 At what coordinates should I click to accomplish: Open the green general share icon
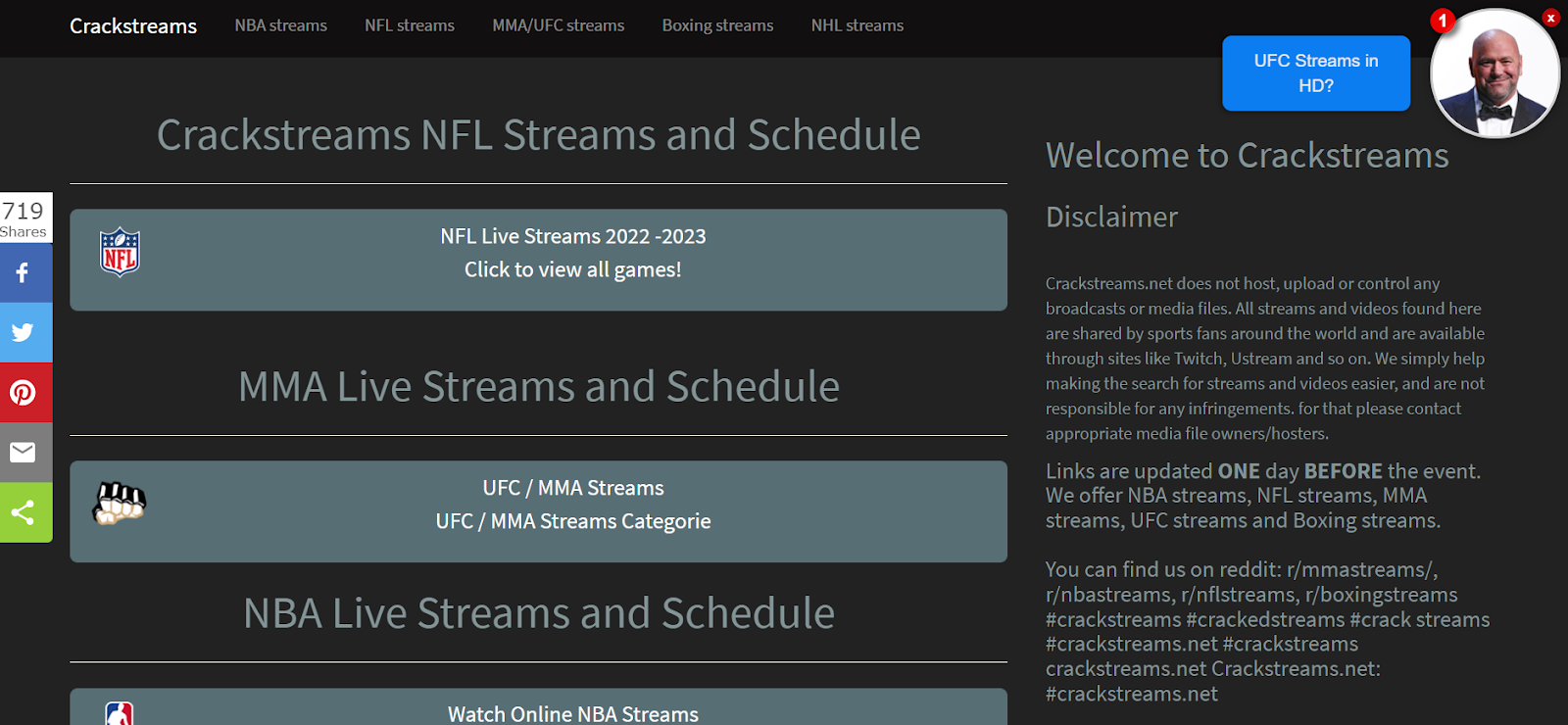pos(25,512)
